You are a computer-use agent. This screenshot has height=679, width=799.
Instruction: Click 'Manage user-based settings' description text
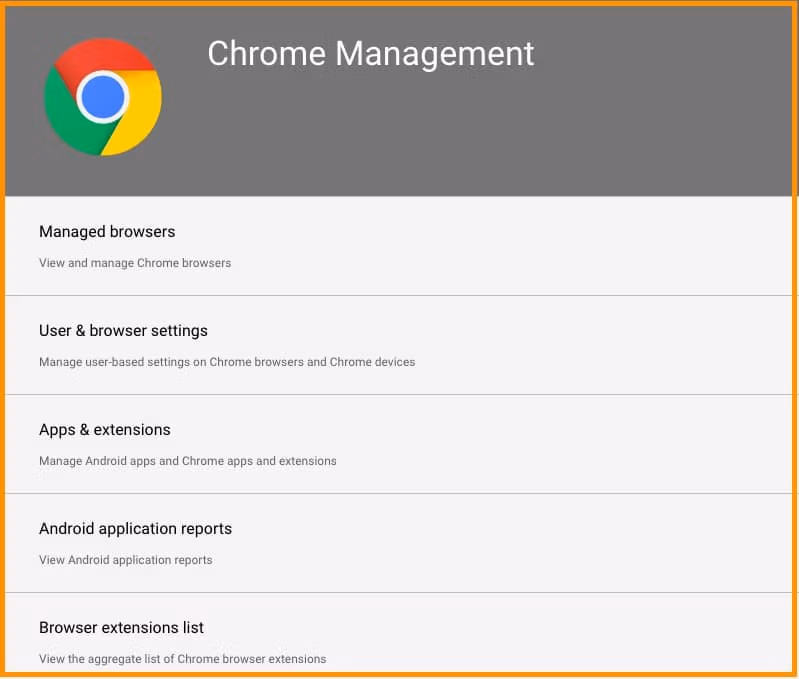227,362
